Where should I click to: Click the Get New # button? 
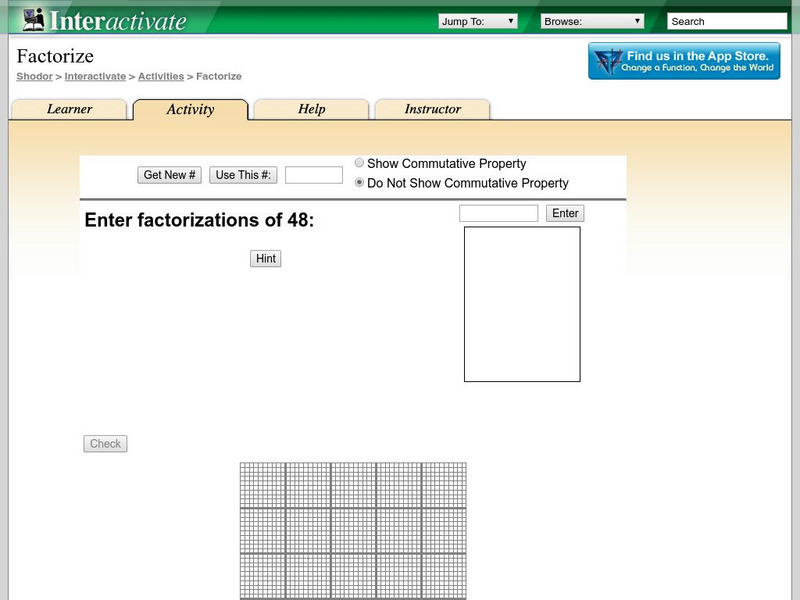(169, 175)
